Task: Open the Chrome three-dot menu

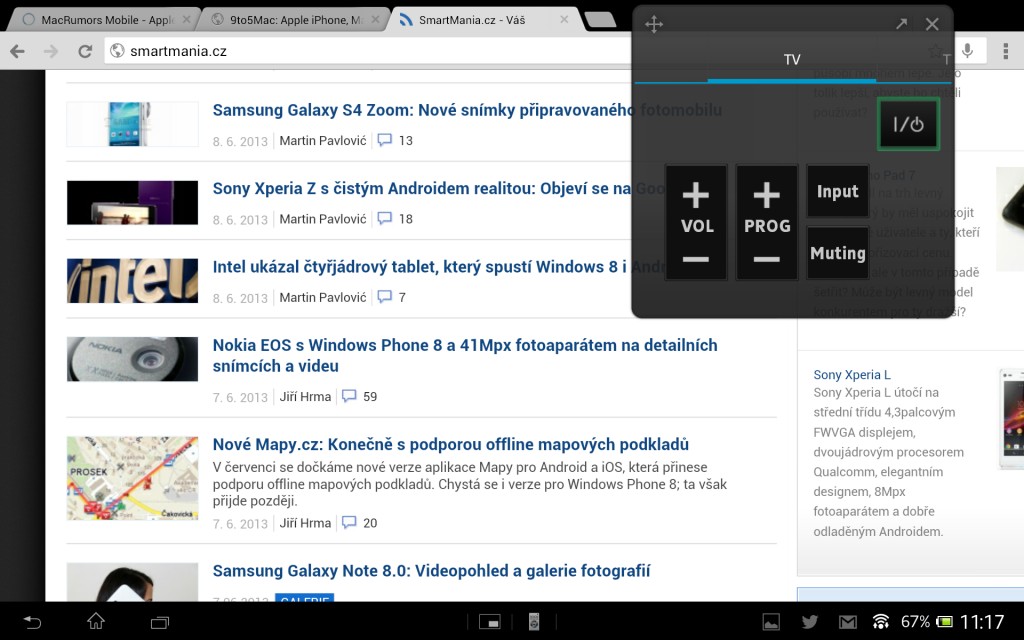Action: 1006,51
